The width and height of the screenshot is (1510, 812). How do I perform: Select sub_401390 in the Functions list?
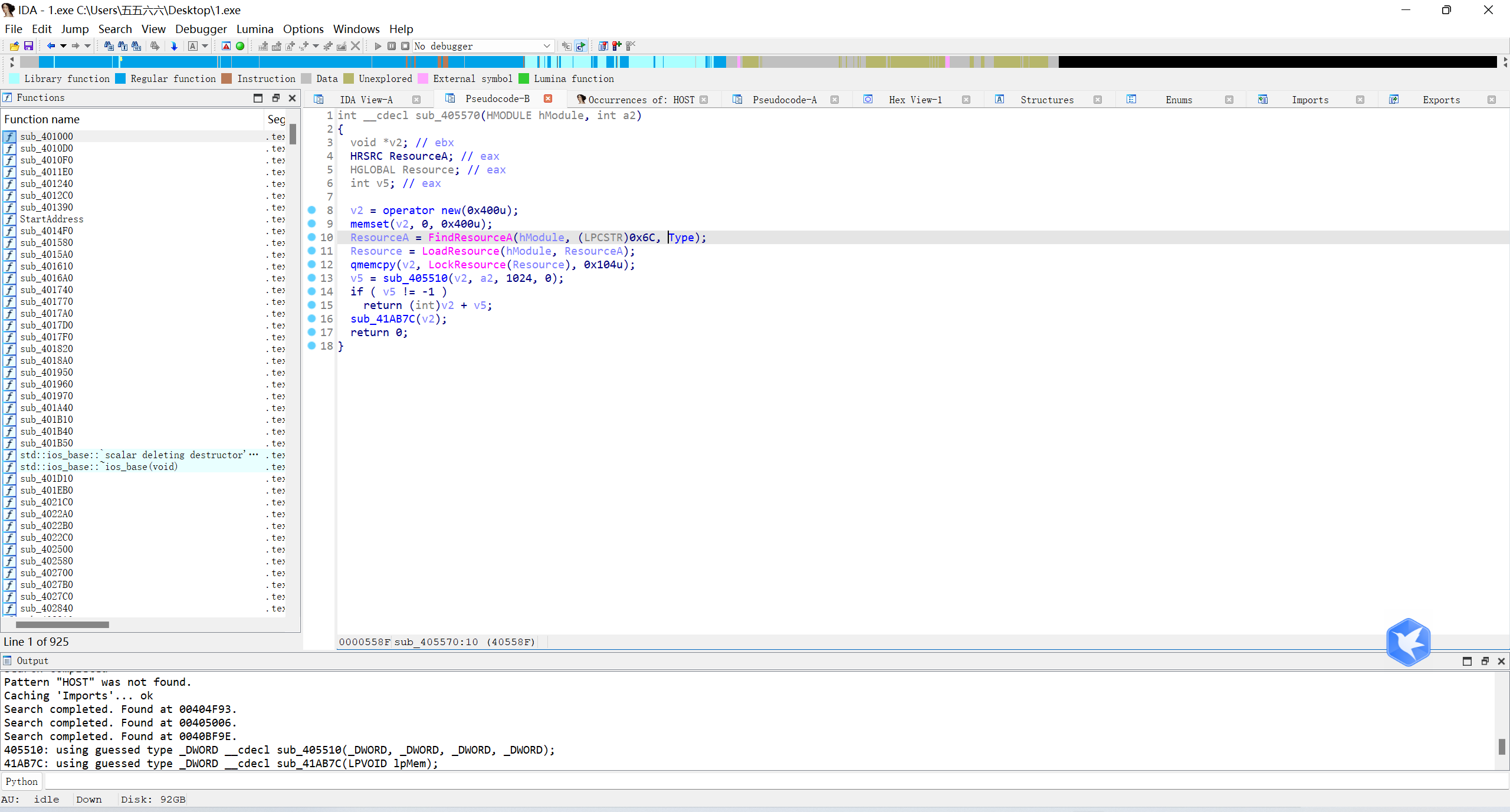coord(47,208)
